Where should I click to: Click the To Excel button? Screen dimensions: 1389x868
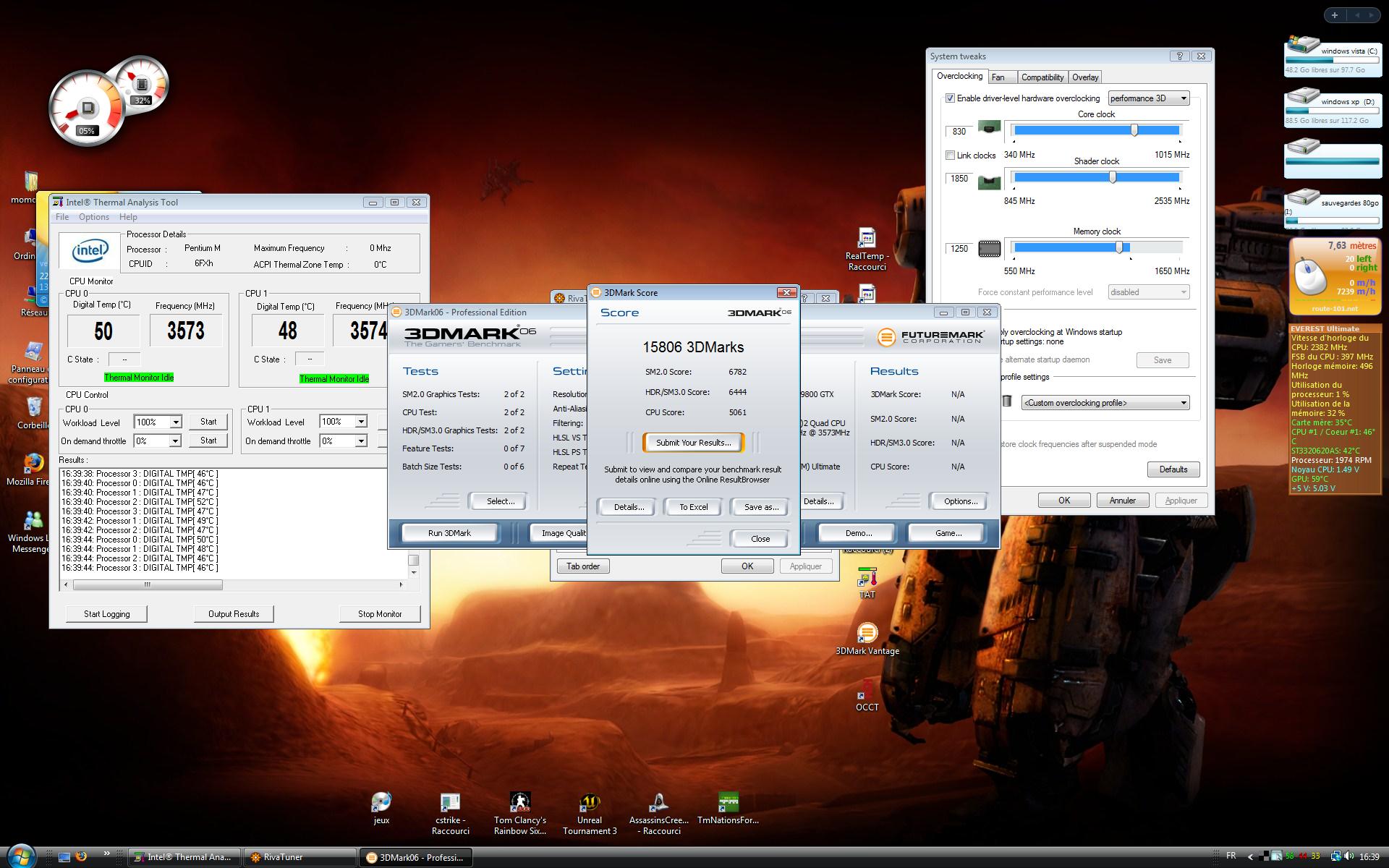click(x=693, y=507)
